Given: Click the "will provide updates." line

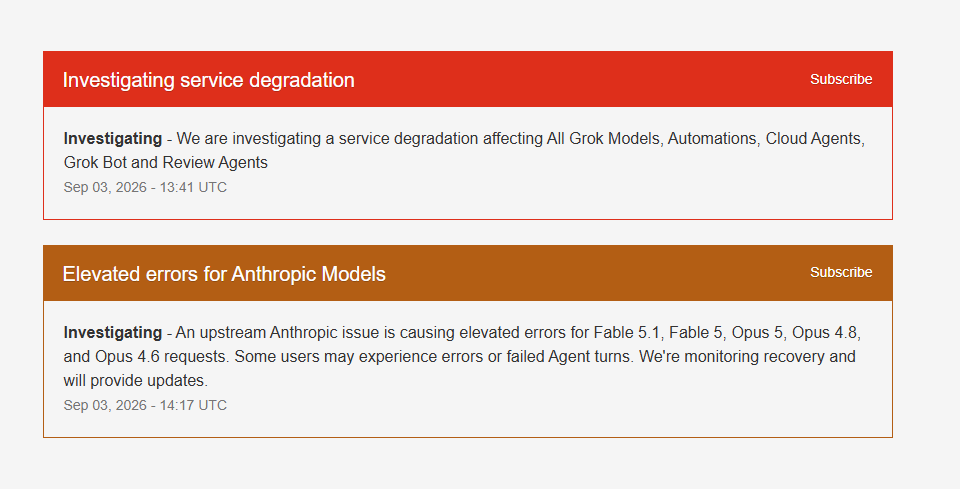Looking at the screenshot, I should [x=136, y=381].
